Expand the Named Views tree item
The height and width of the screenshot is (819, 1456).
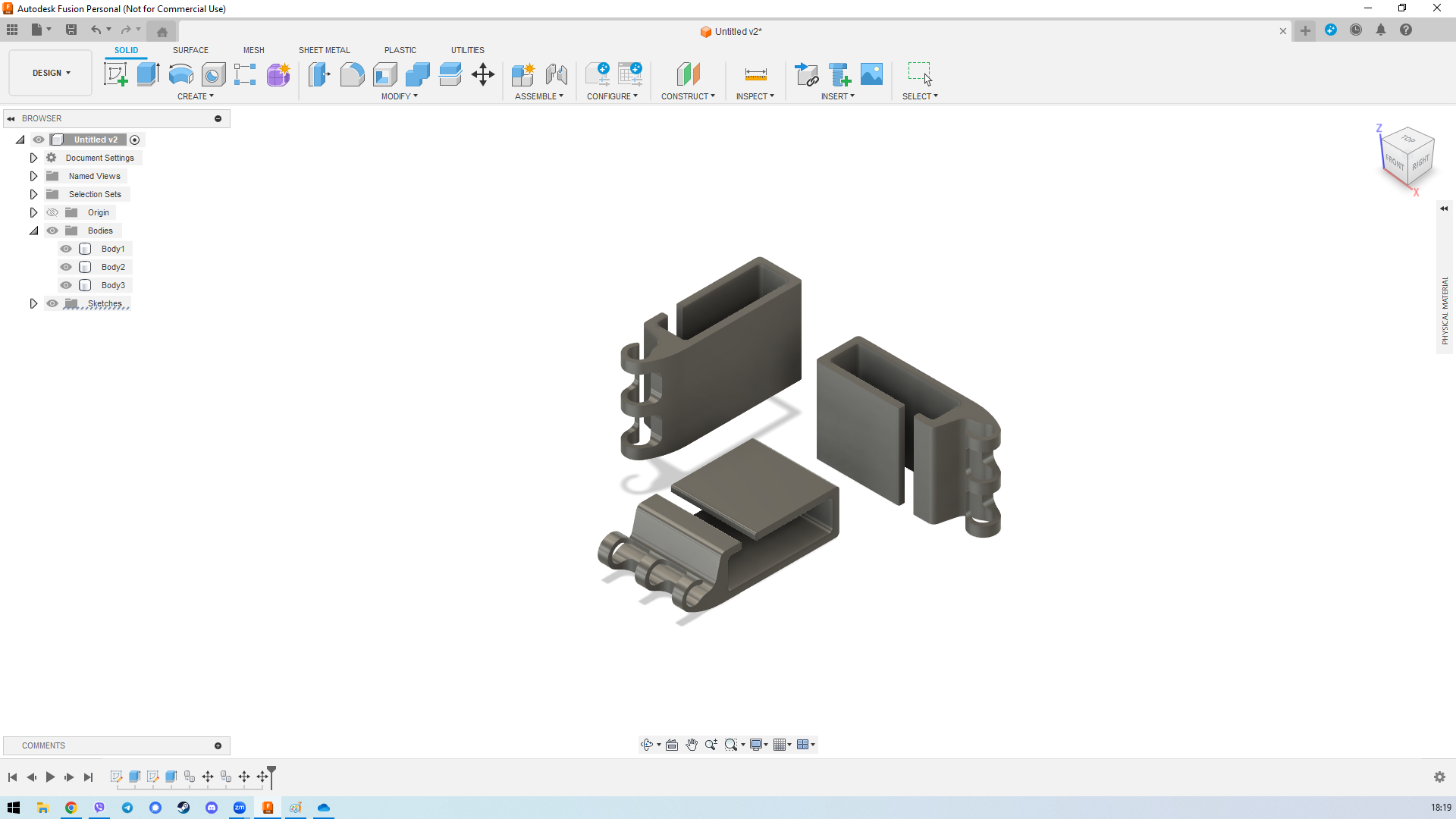click(33, 176)
